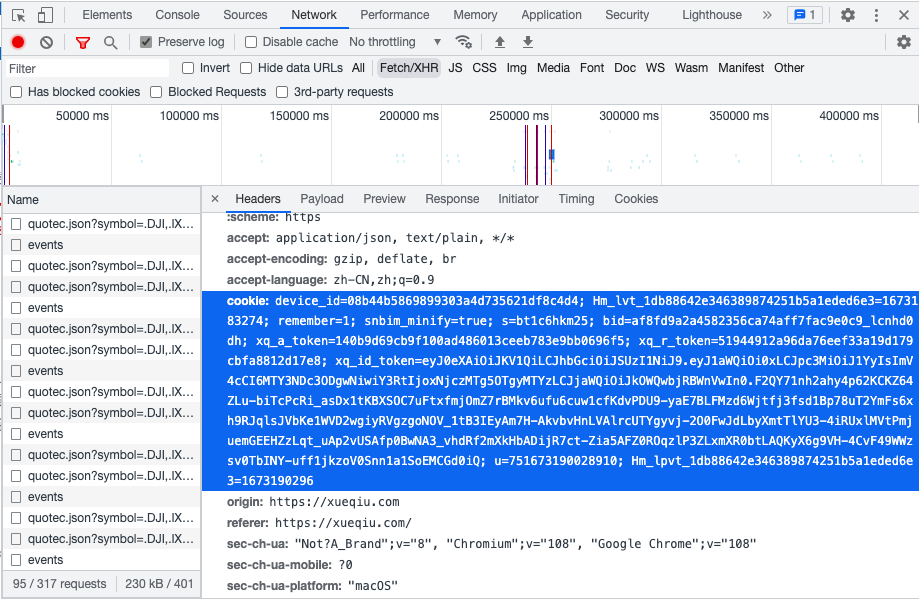Filter requests by Wasm
This screenshot has height=599, width=919.
(x=691, y=68)
